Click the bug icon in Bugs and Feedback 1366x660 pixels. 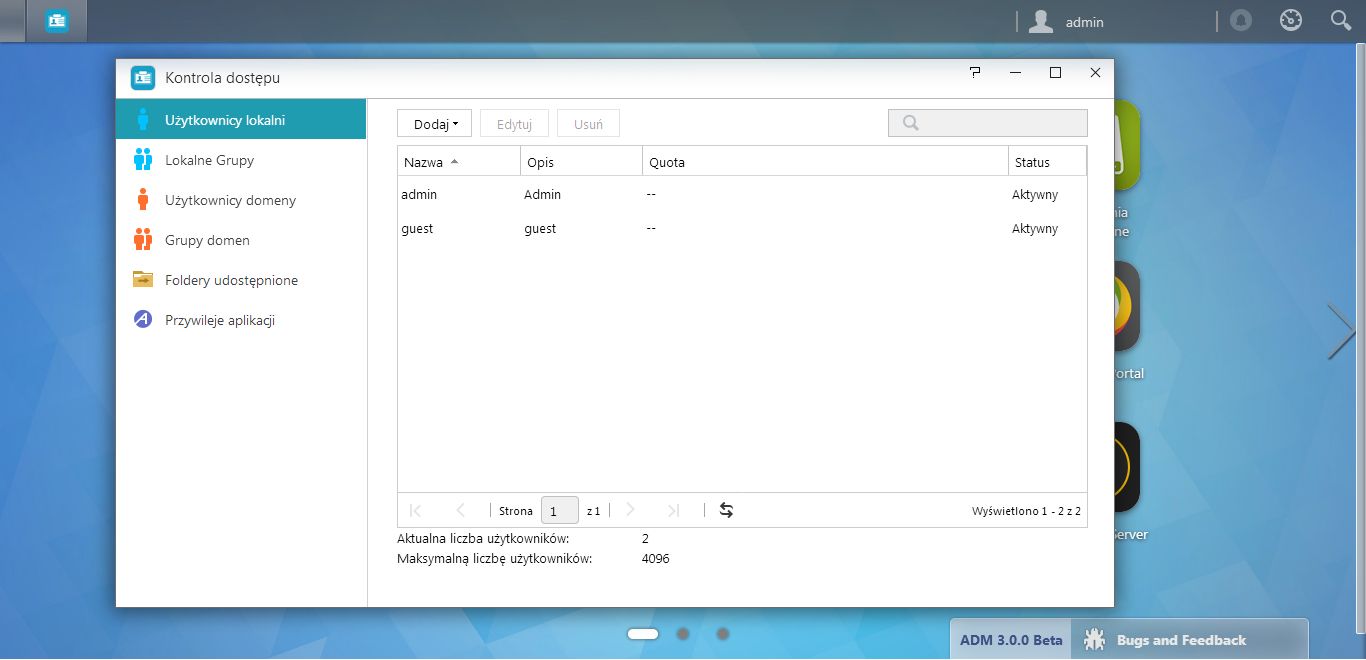coord(1095,639)
